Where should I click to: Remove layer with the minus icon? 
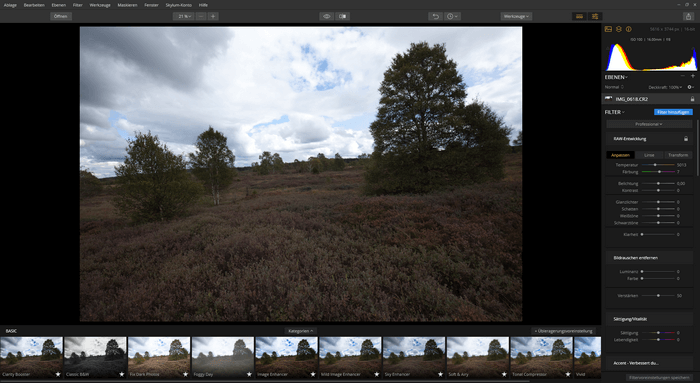point(683,76)
